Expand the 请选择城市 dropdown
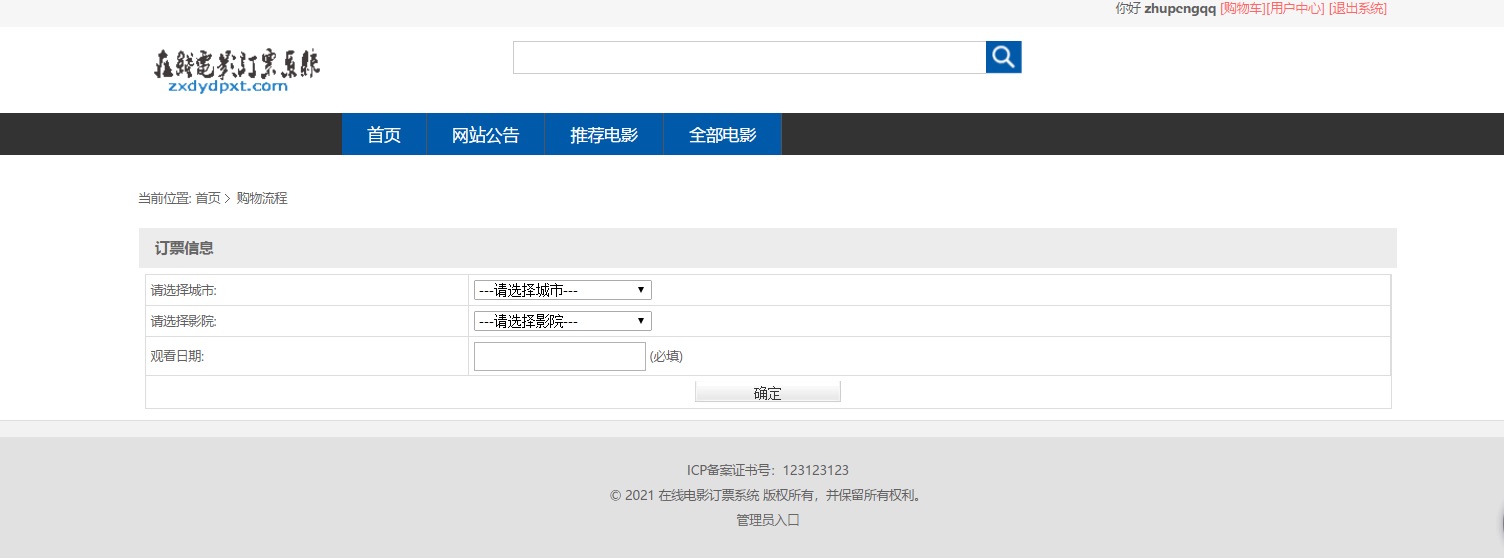1504x558 pixels. click(x=563, y=290)
